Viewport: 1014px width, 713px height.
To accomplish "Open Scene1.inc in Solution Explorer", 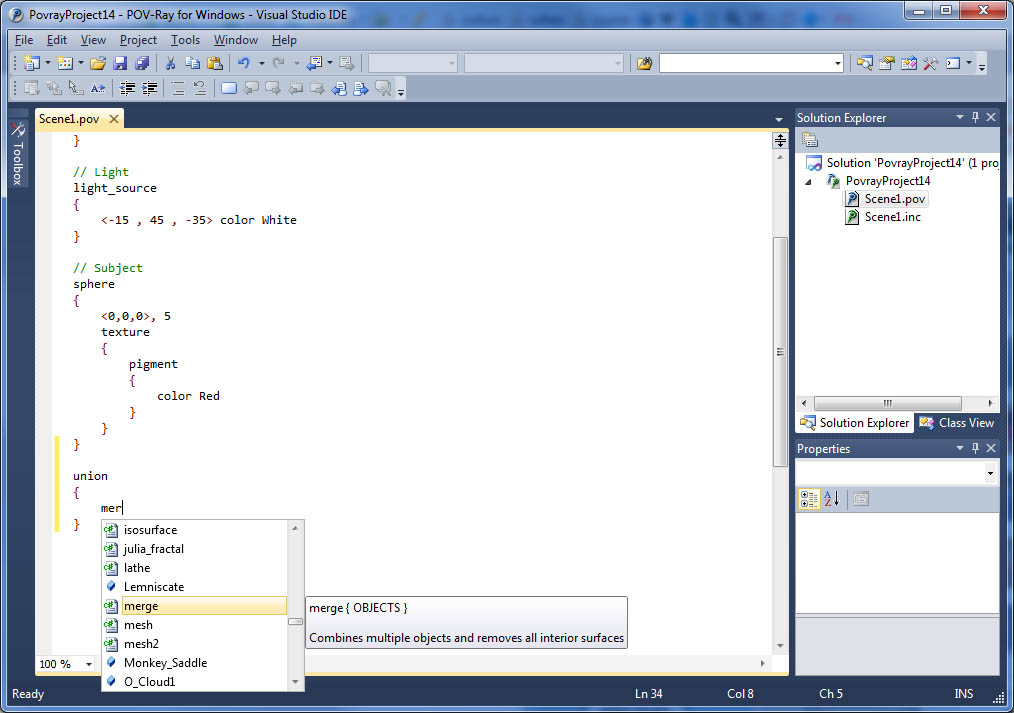I will [x=892, y=217].
